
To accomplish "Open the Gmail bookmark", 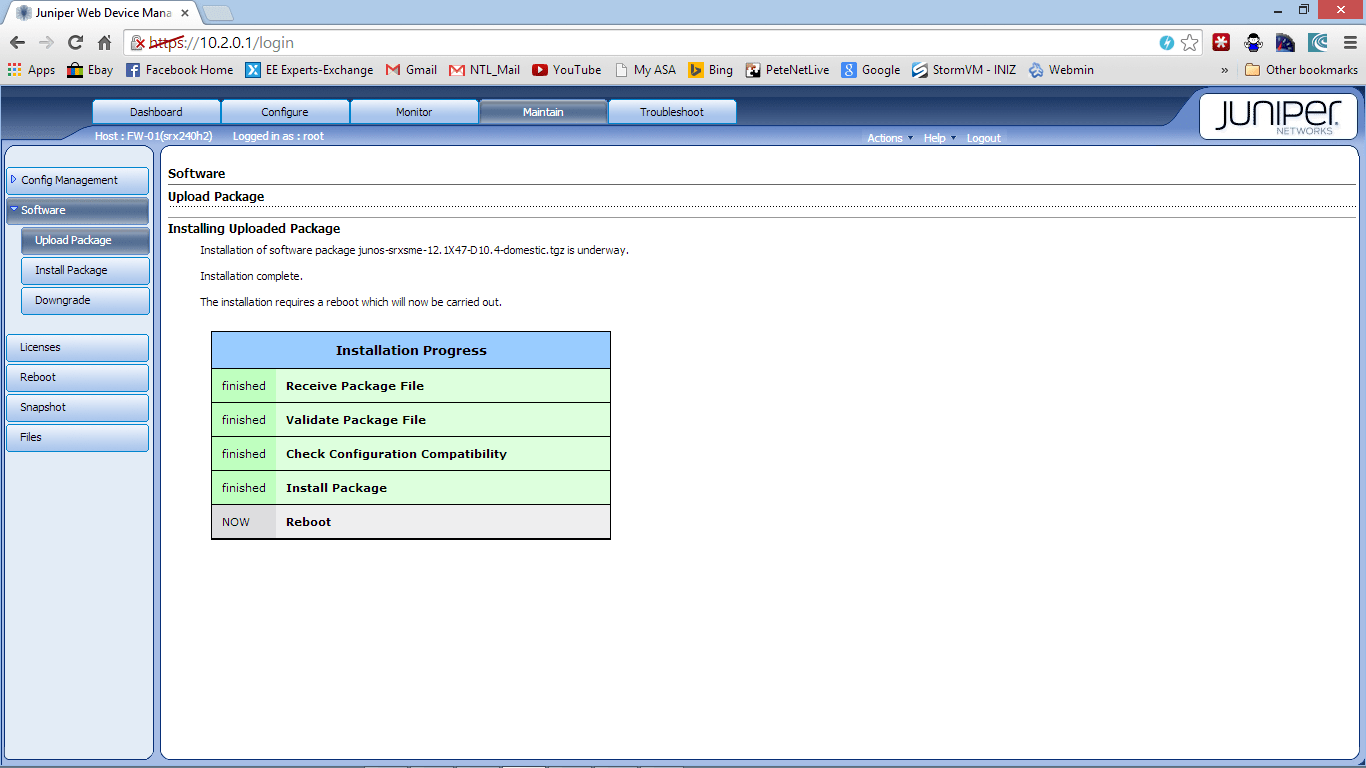I will tap(411, 70).
